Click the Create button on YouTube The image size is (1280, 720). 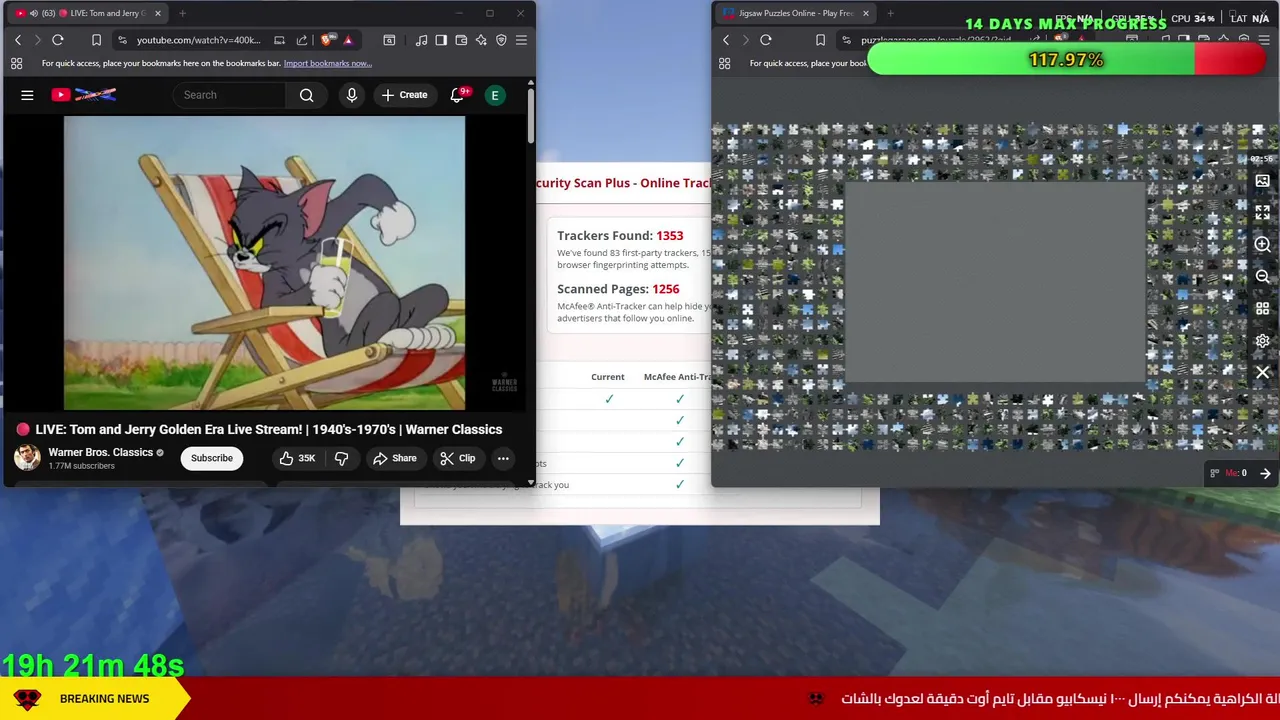pos(404,95)
